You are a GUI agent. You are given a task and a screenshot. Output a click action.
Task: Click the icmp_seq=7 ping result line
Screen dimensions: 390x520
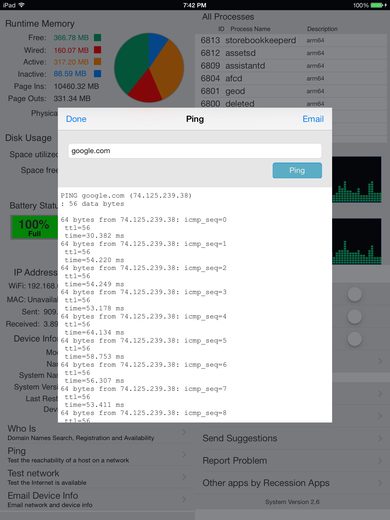click(143, 389)
